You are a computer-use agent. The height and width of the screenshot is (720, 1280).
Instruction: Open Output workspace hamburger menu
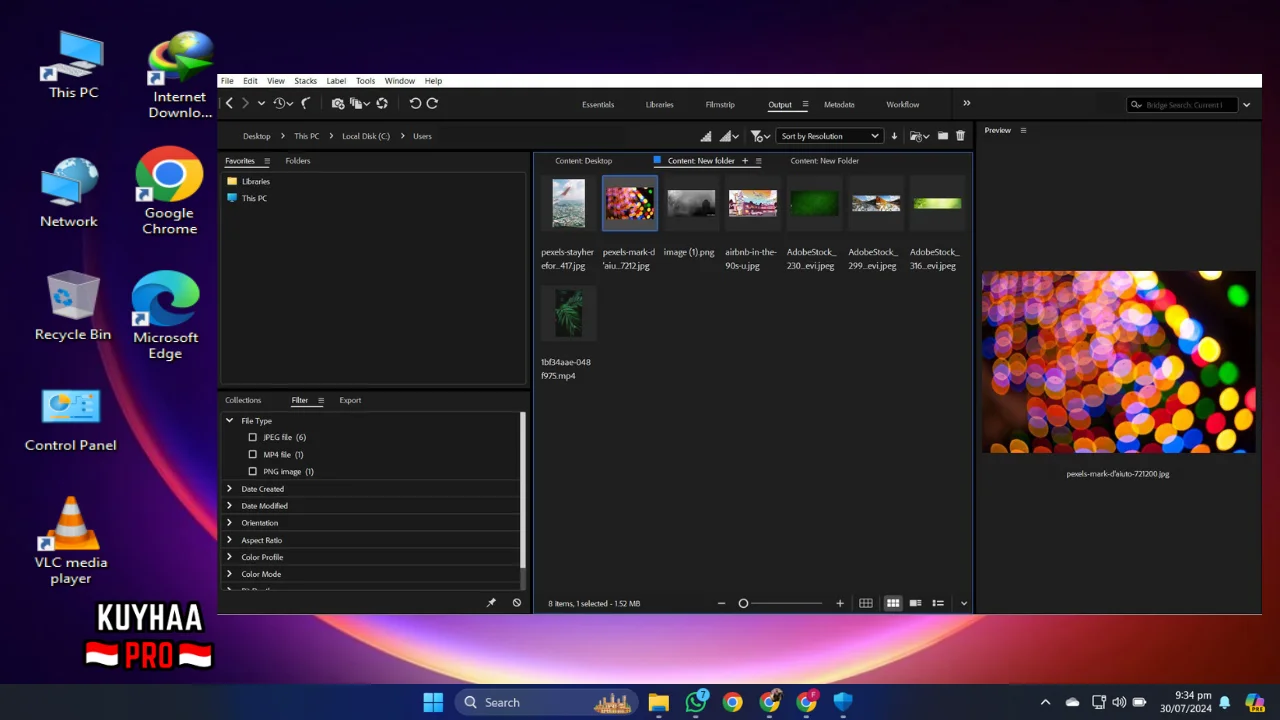[x=805, y=104]
